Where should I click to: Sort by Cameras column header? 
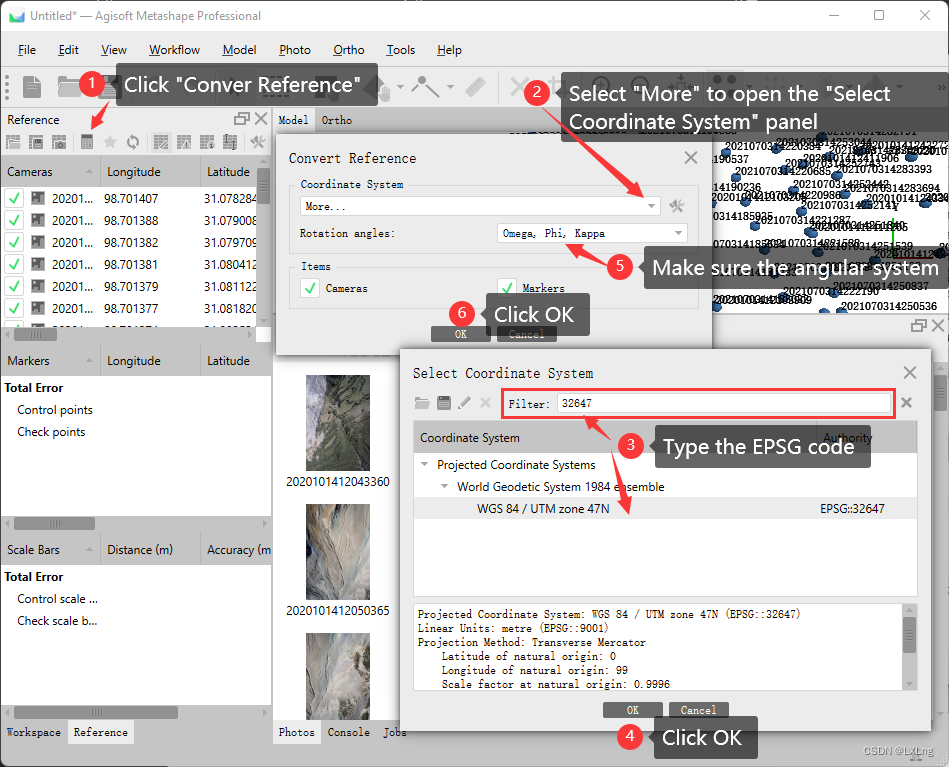(x=50, y=171)
